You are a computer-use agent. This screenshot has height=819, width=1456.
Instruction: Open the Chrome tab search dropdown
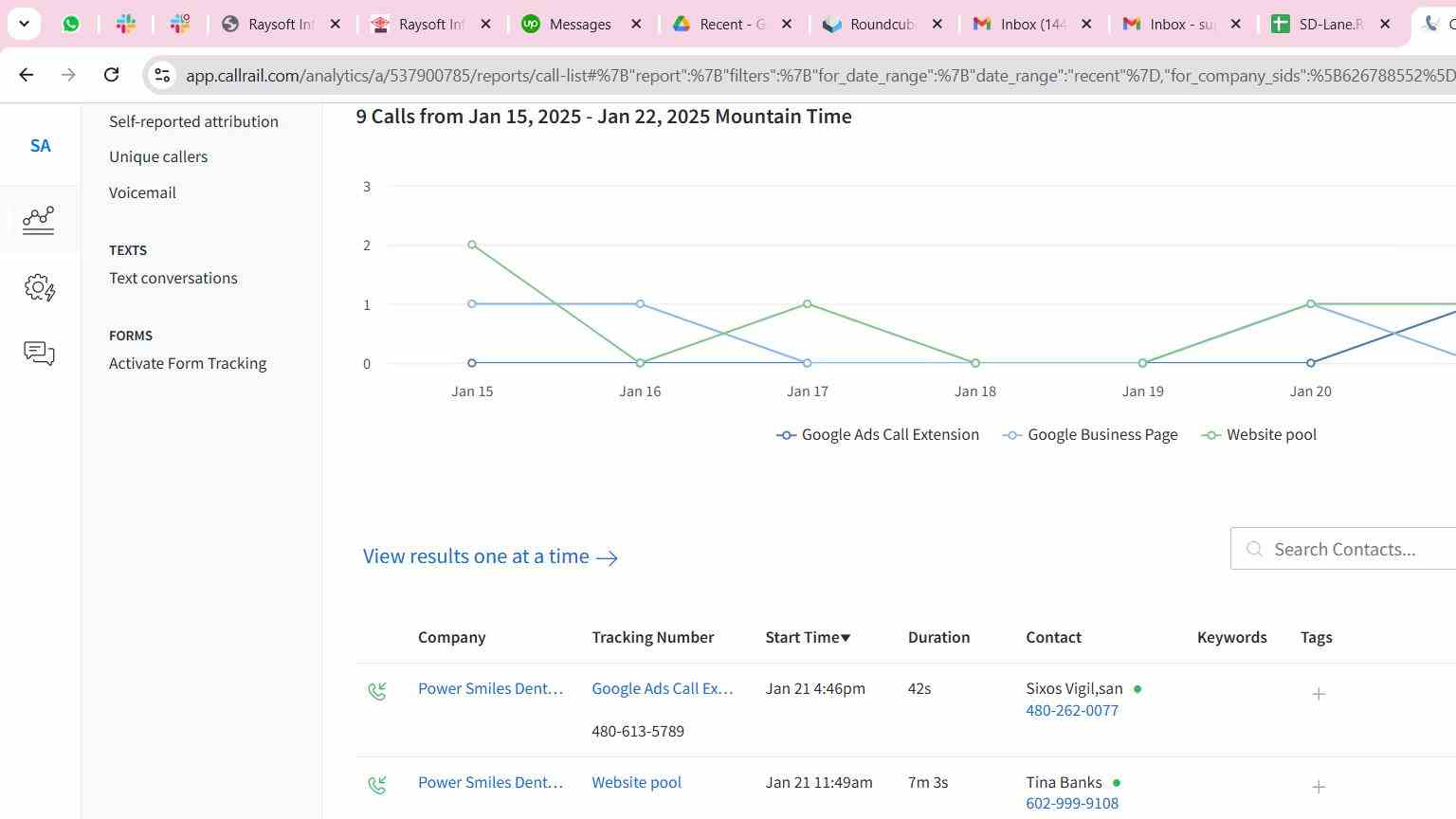tap(24, 24)
